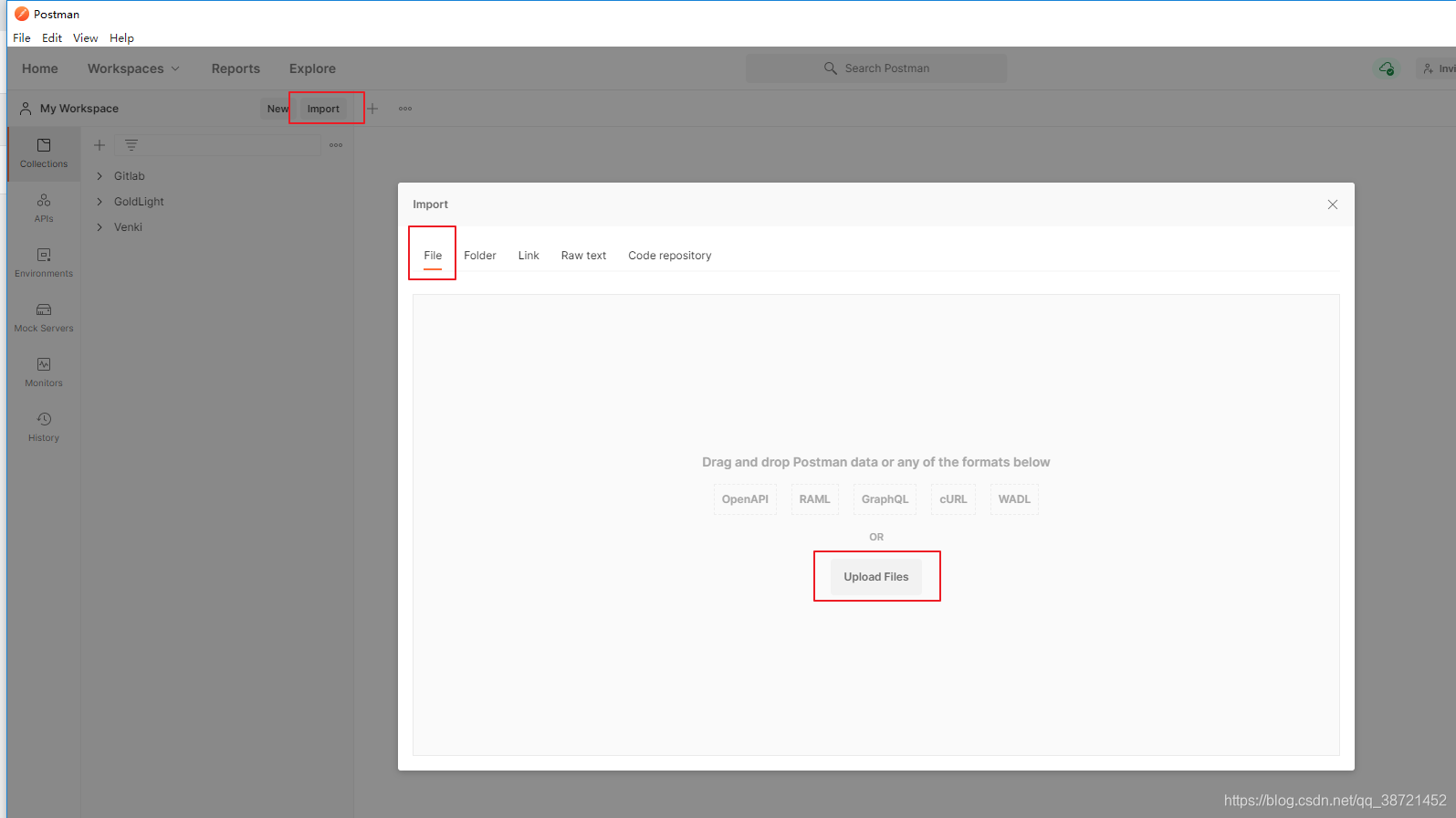Click the collections filter input field
This screenshot has height=818, width=1456.
(x=217, y=145)
